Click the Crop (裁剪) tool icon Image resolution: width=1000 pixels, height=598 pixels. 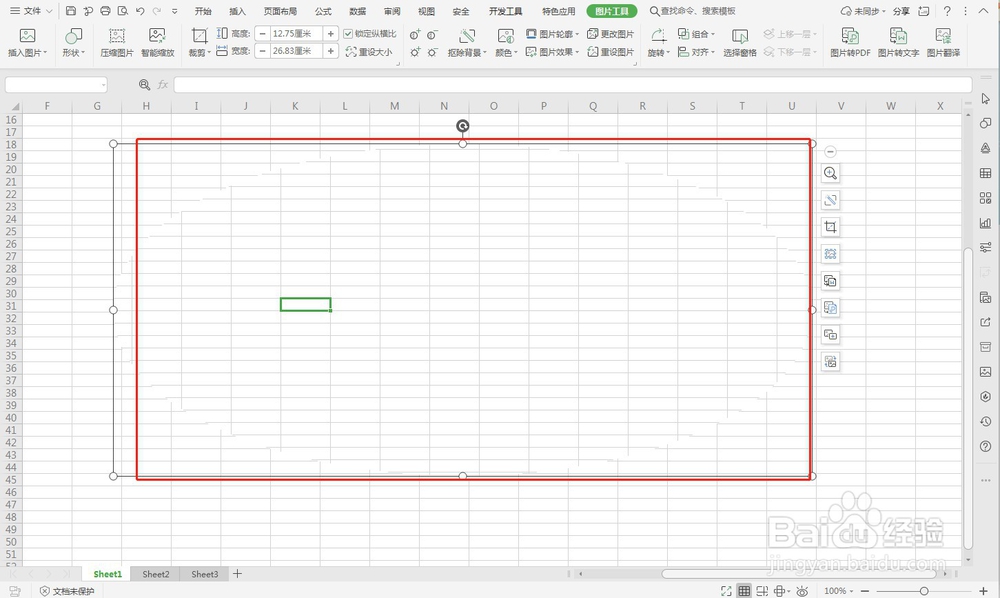coord(200,36)
